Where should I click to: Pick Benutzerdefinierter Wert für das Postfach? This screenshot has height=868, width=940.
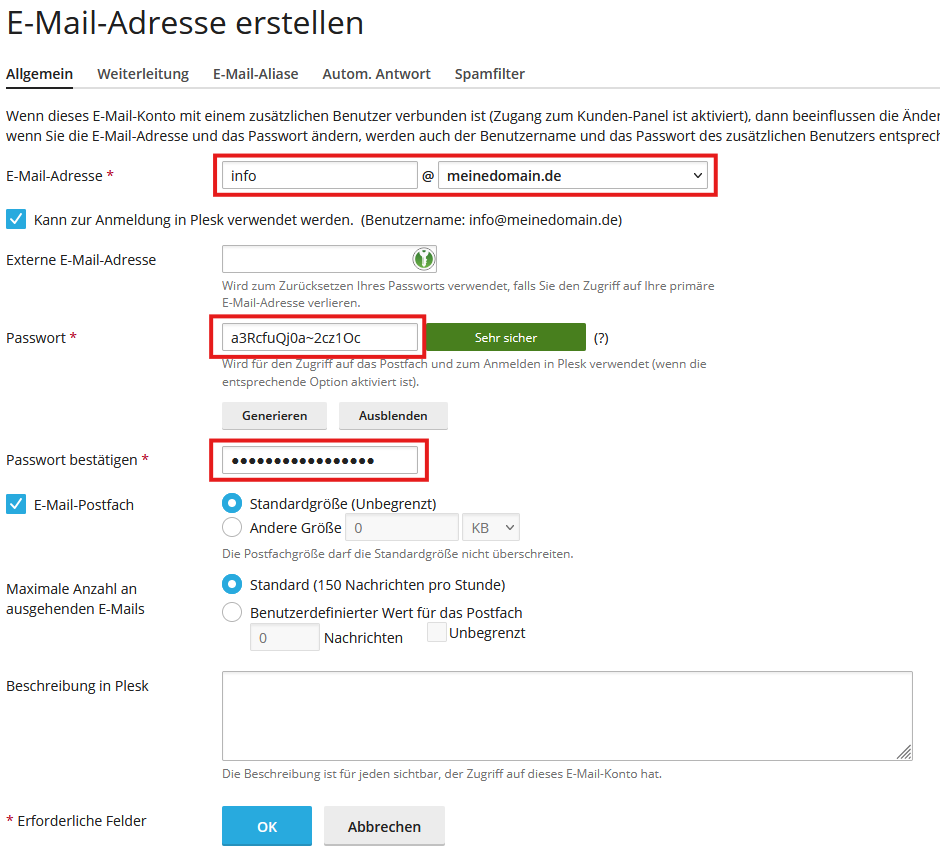(x=232, y=612)
